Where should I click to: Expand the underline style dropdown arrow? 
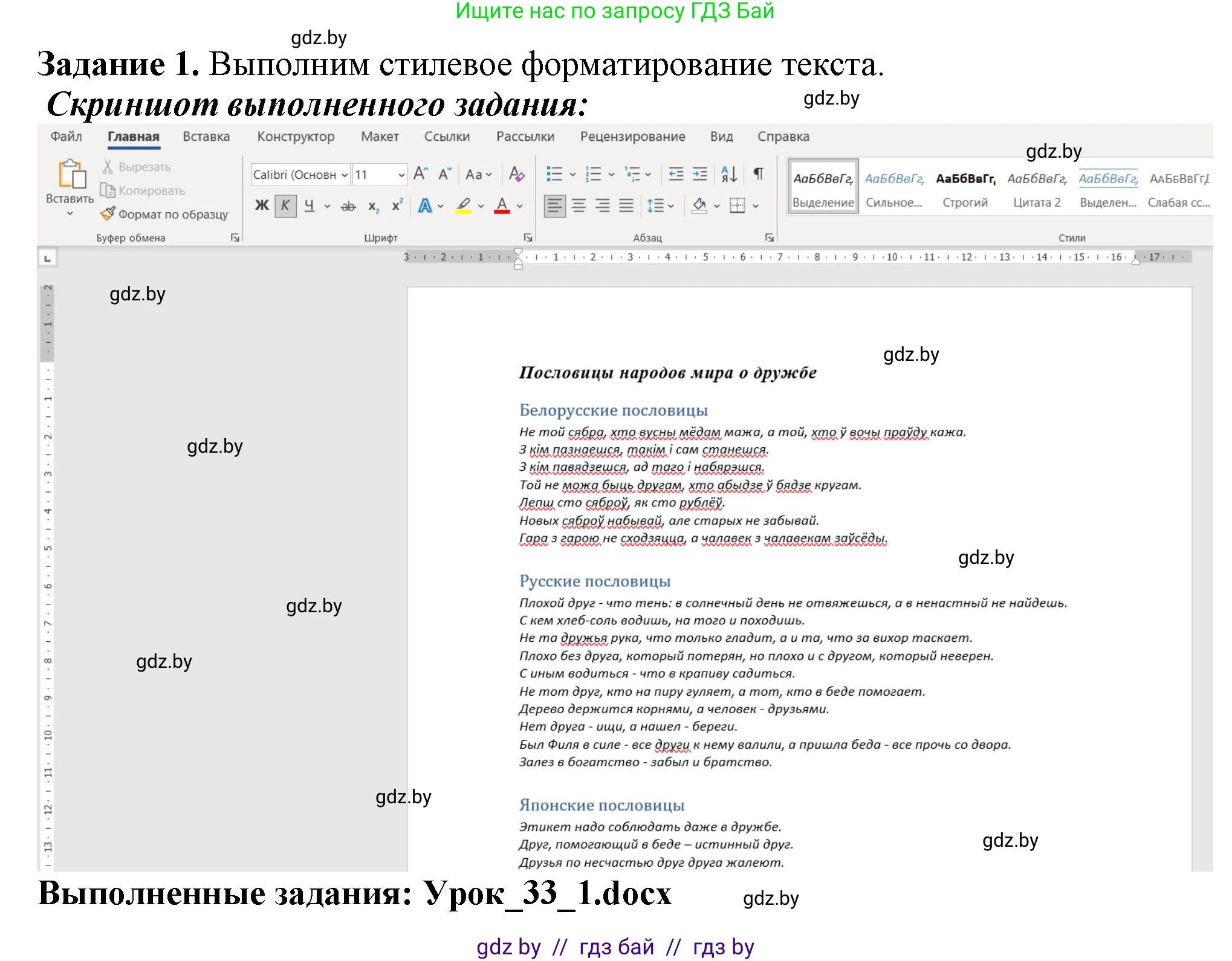pyautogui.click(x=327, y=206)
